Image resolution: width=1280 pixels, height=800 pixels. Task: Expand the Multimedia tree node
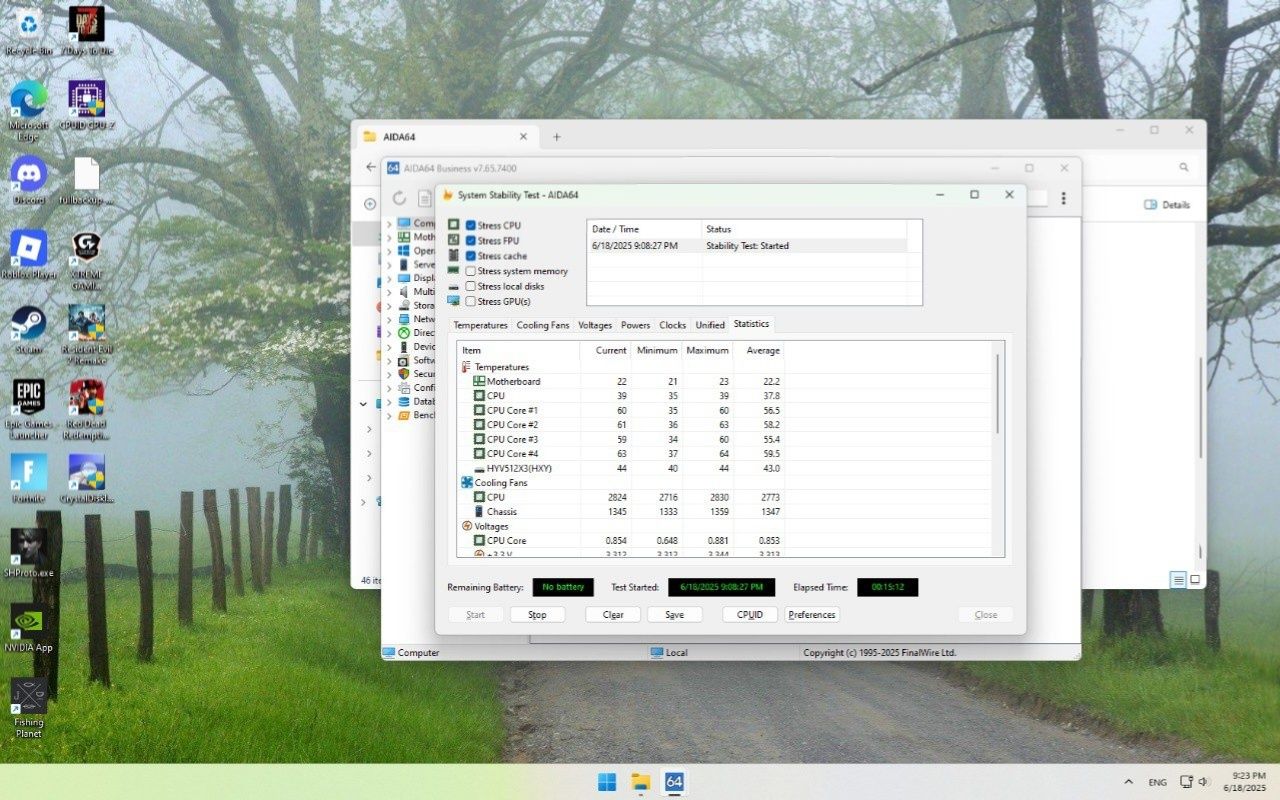[389, 292]
